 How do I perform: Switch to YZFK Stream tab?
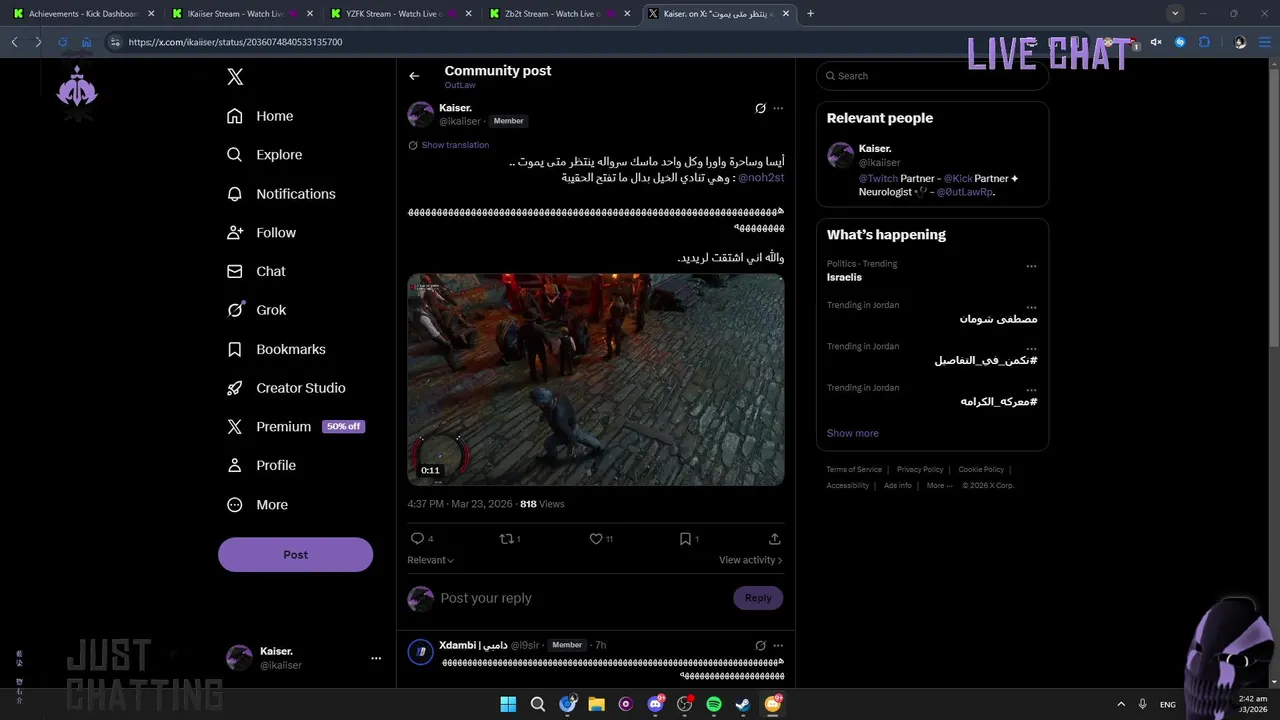400,14
